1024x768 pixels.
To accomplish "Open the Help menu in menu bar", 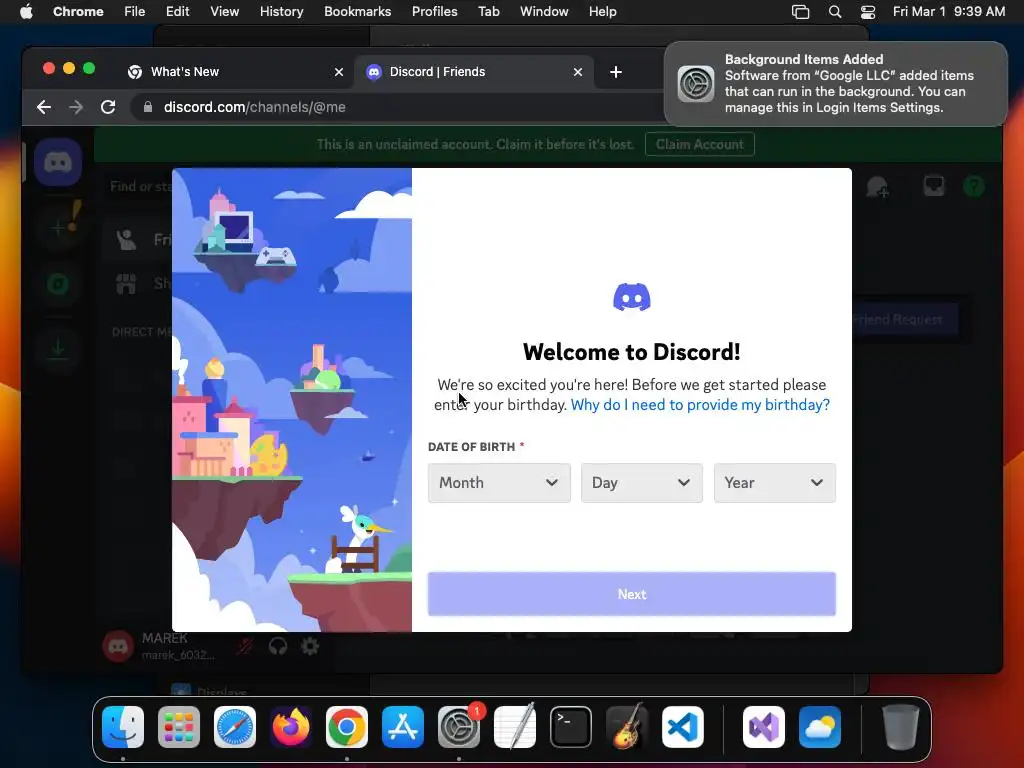I will click(x=602, y=12).
